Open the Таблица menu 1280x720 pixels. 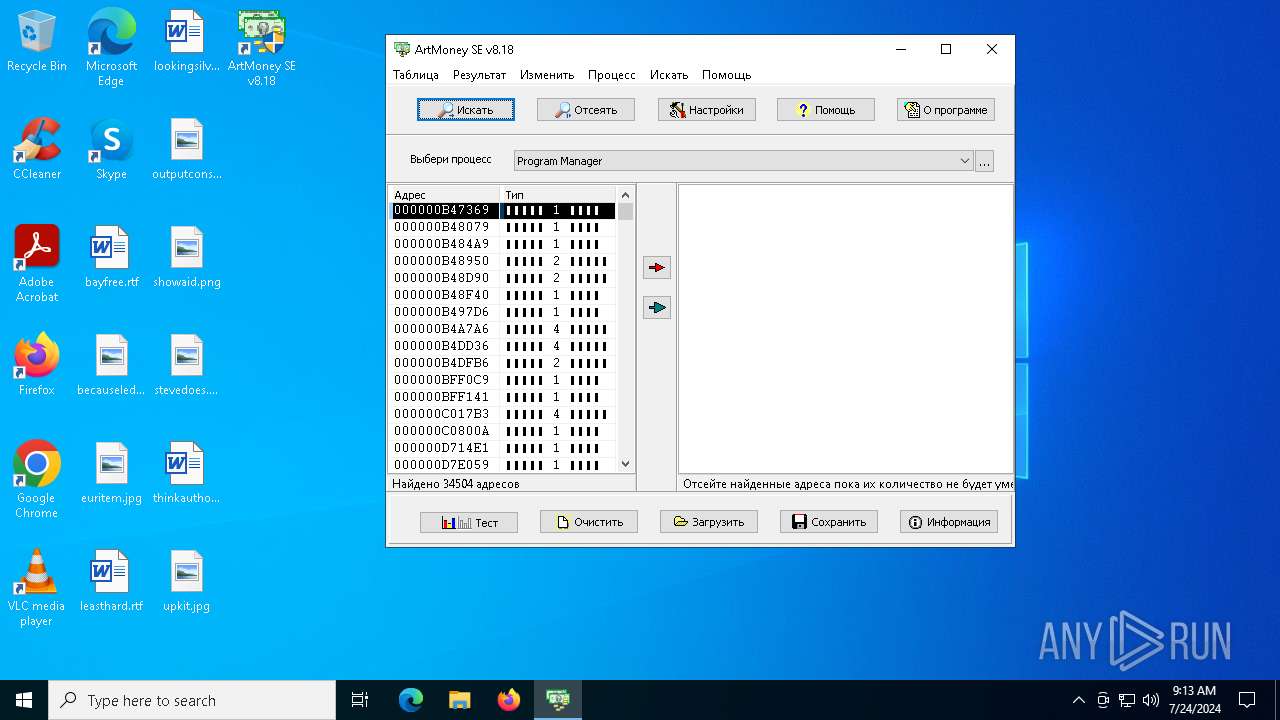pyautogui.click(x=416, y=75)
